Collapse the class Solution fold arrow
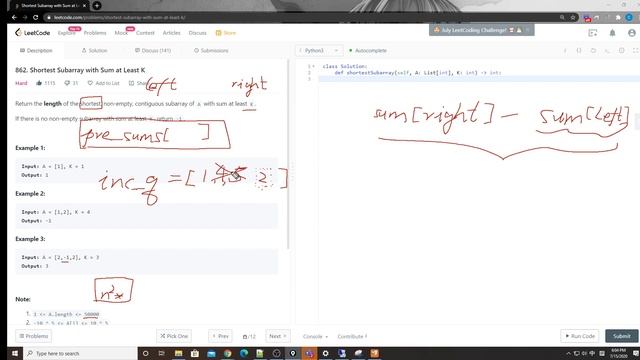 click(x=313, y=66)
